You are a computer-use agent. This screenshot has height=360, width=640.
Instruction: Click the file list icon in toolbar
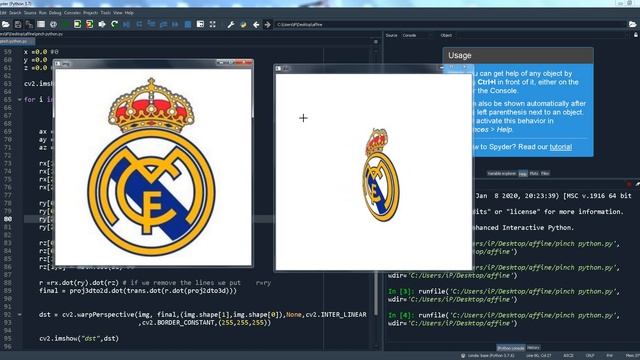point(41,24)
